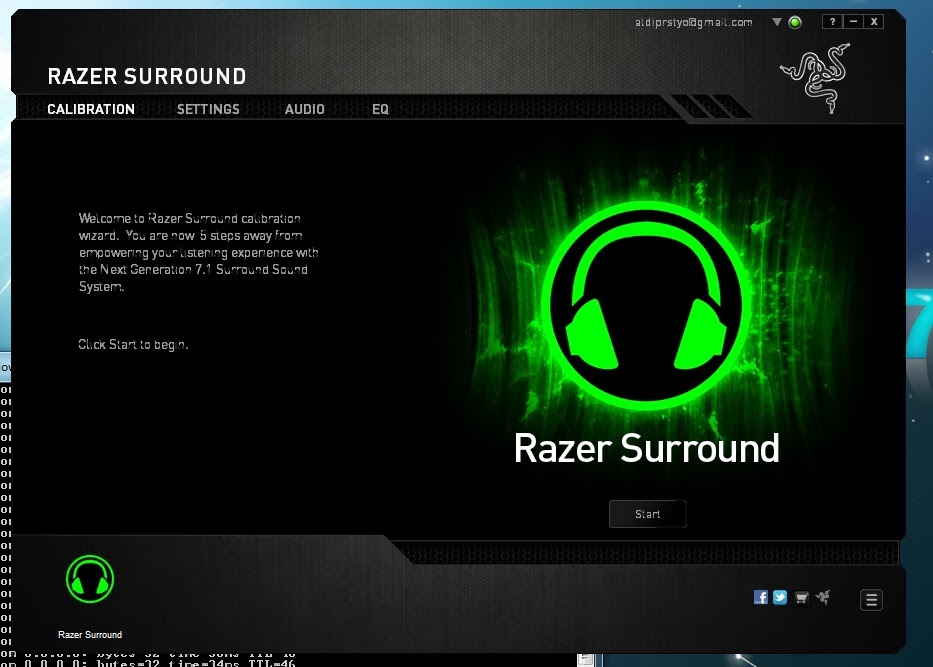This screenshot has height=667, width=933.
Task: Expand the account dropdown arrow
Action: click(777, 22)
